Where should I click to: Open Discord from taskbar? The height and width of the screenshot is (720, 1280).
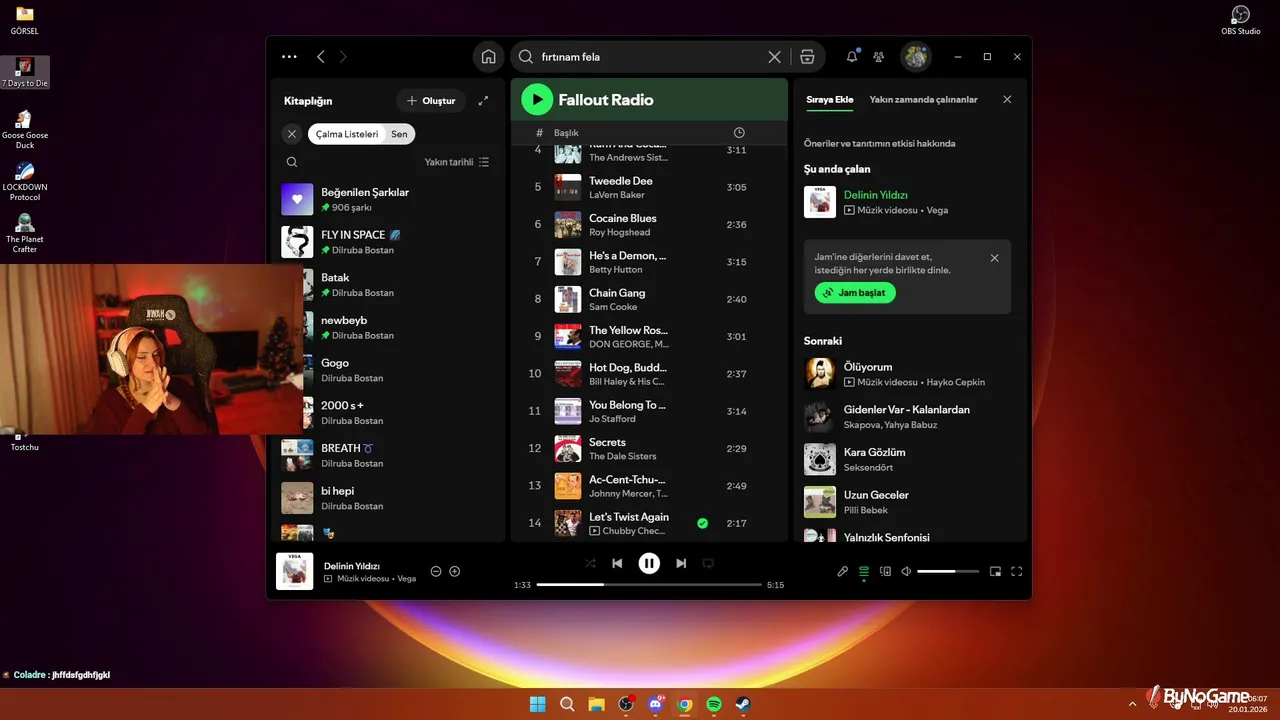[656, 704]
